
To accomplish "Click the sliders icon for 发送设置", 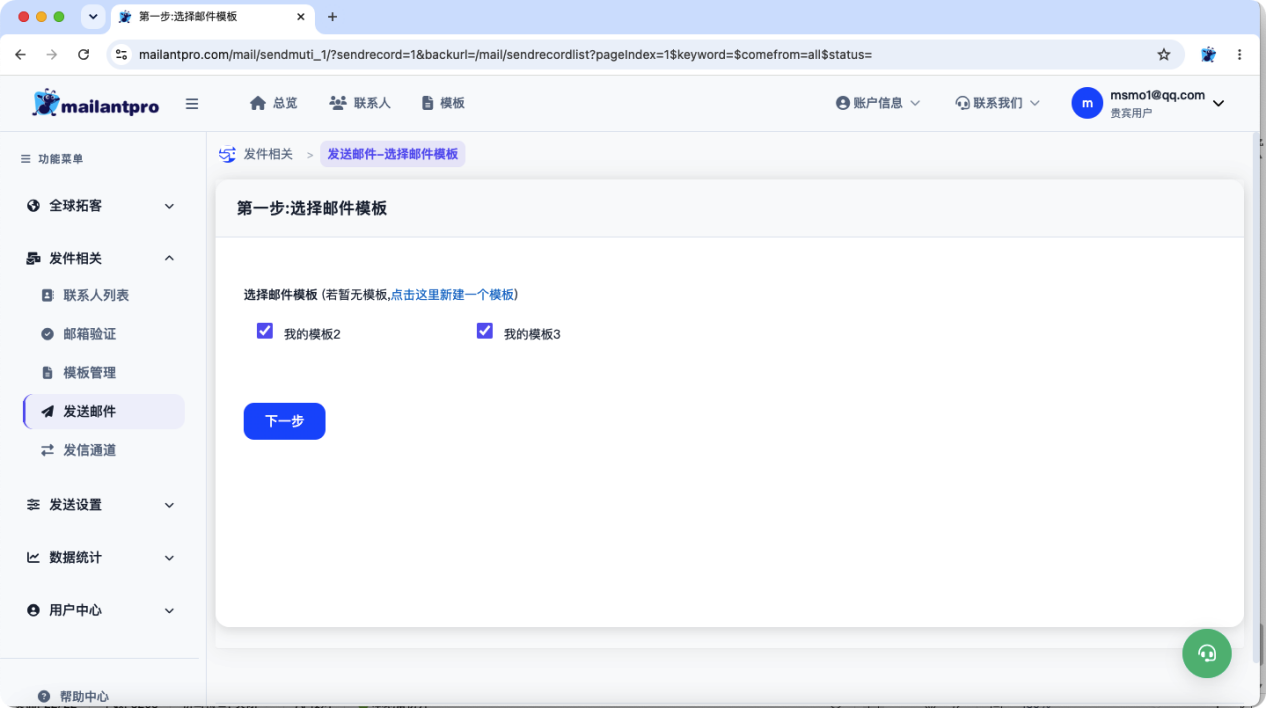I will pos(34,505).
